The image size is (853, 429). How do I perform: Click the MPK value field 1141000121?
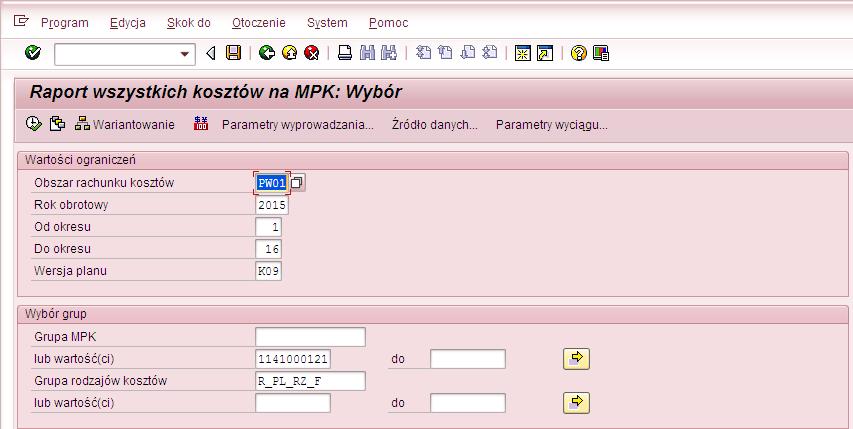pos(293,359)
